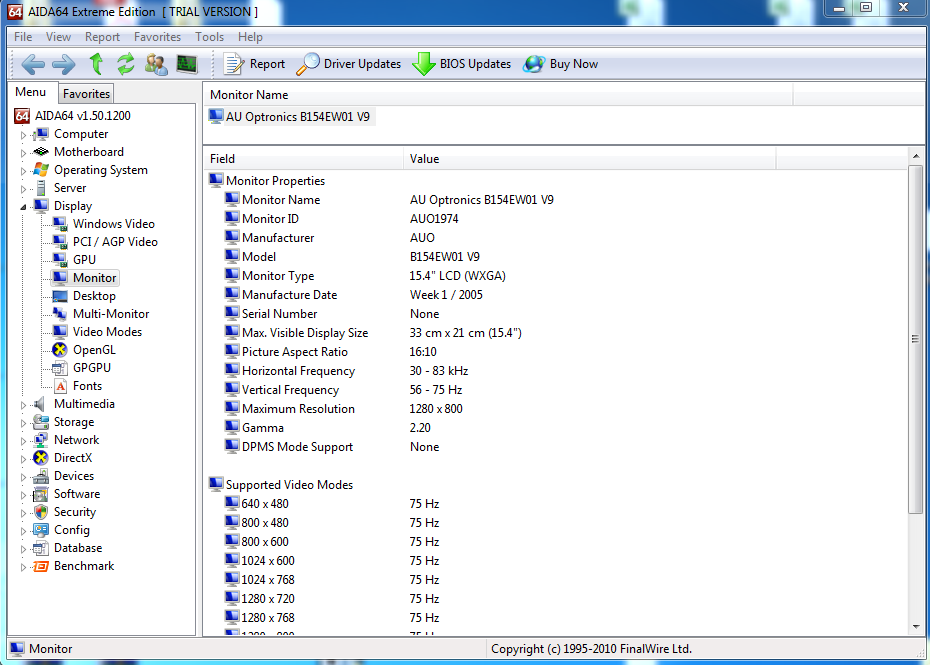
Task: Expand the Server tree node
Action: coord(23,189)
